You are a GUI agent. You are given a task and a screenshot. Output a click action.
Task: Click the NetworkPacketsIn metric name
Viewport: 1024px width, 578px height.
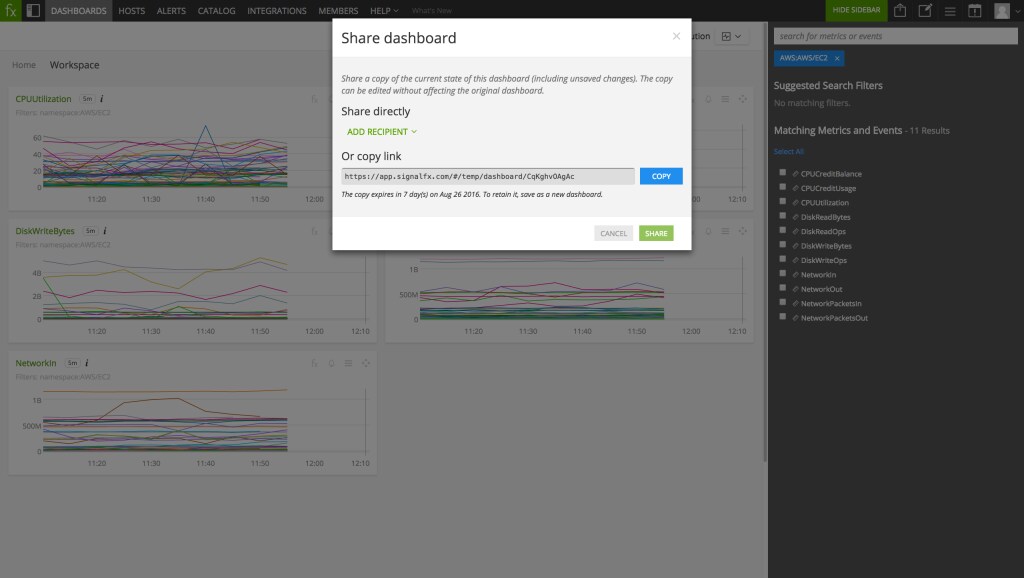coord(831,304)
